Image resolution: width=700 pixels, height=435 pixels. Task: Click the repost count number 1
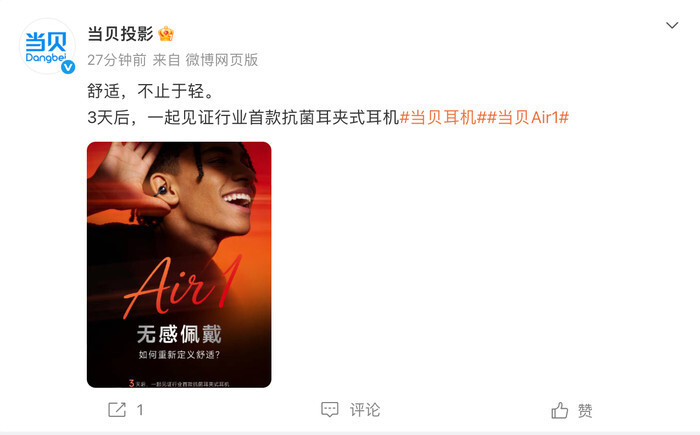[x=140, y=410]
